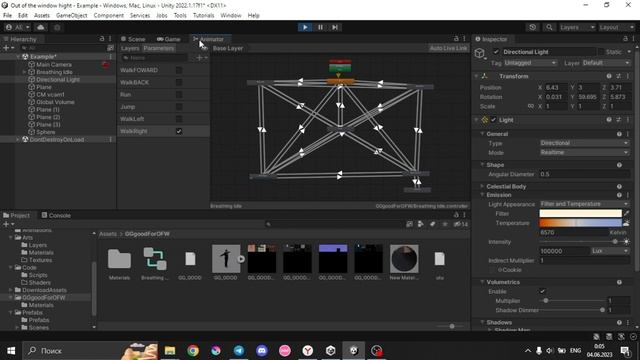Switch to the Game tab
Screen dimensions: 640x360
[169, 39]
